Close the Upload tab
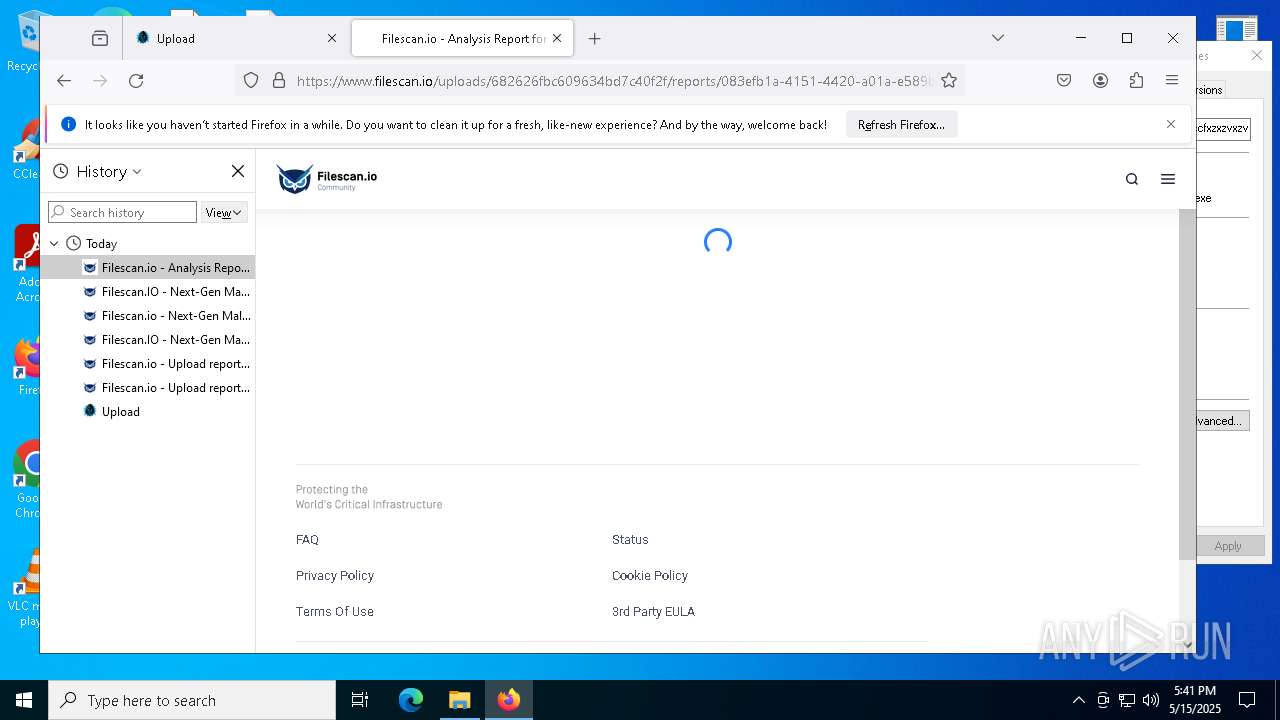This screenshot has height=720, width=1280. pos(332,38)
